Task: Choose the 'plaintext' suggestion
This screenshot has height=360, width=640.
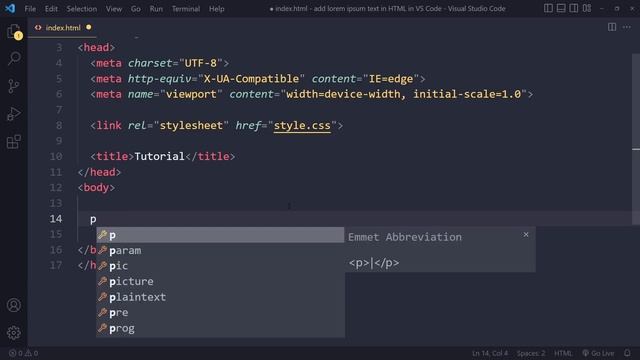Action: click(x=220, y=297)
